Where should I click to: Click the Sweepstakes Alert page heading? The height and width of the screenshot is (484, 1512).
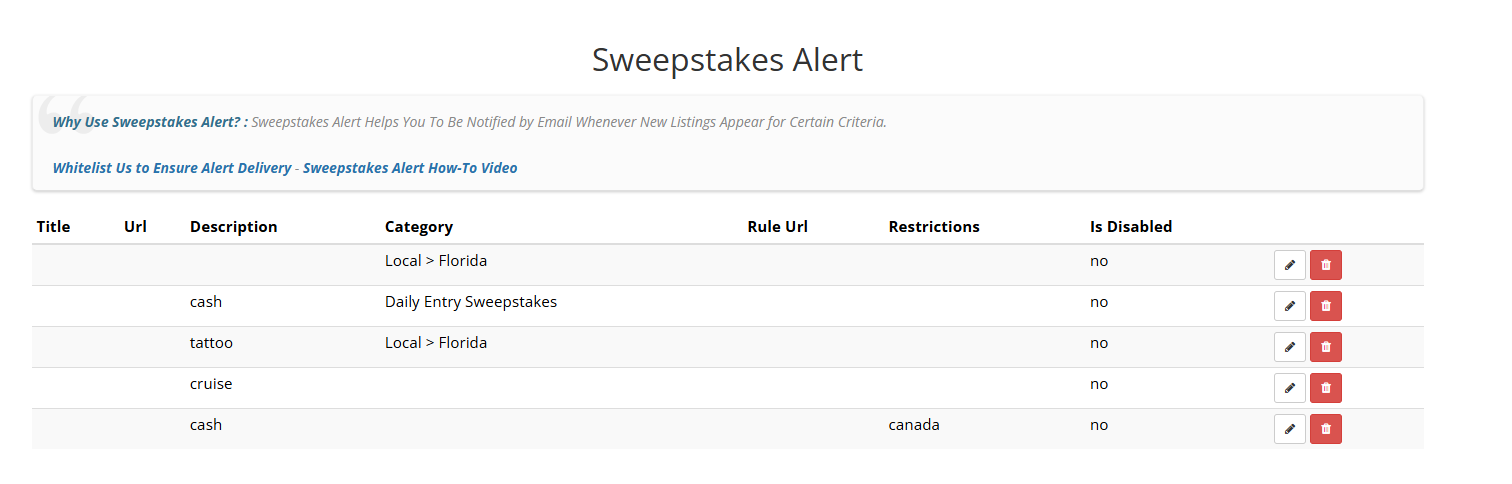[x=727, y=60]
